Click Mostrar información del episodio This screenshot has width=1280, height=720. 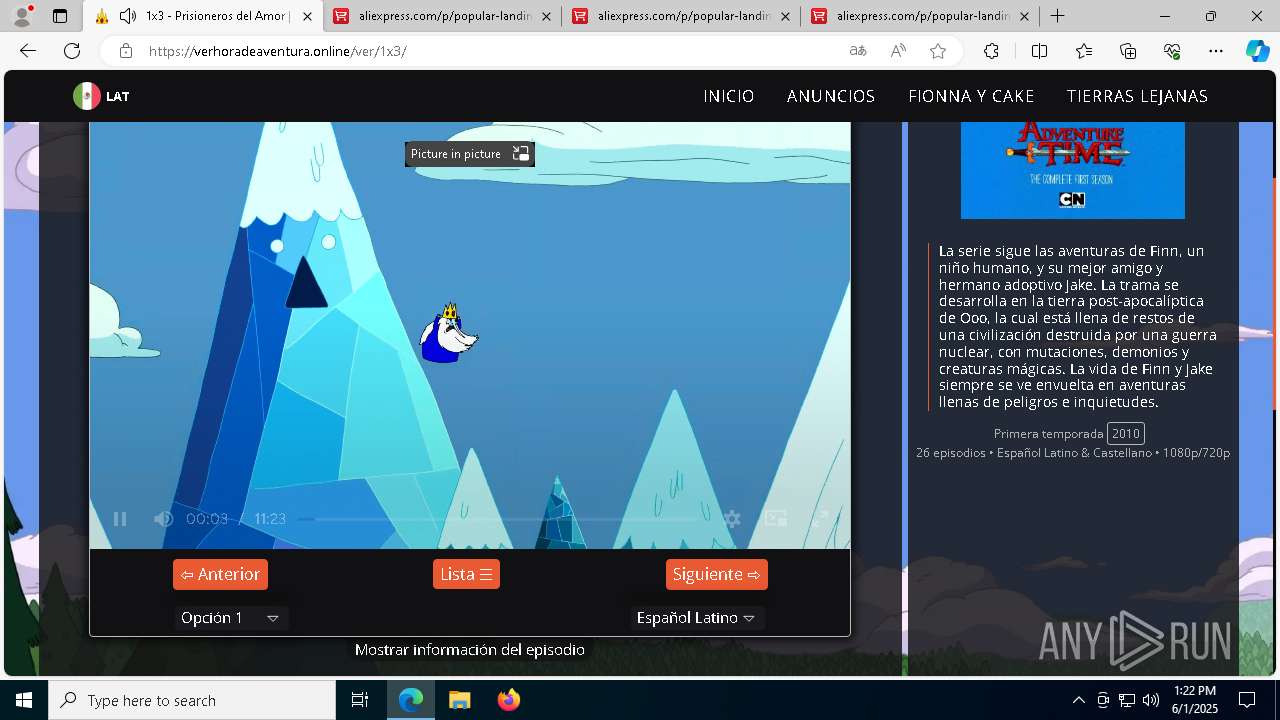[x=470, y=650]
